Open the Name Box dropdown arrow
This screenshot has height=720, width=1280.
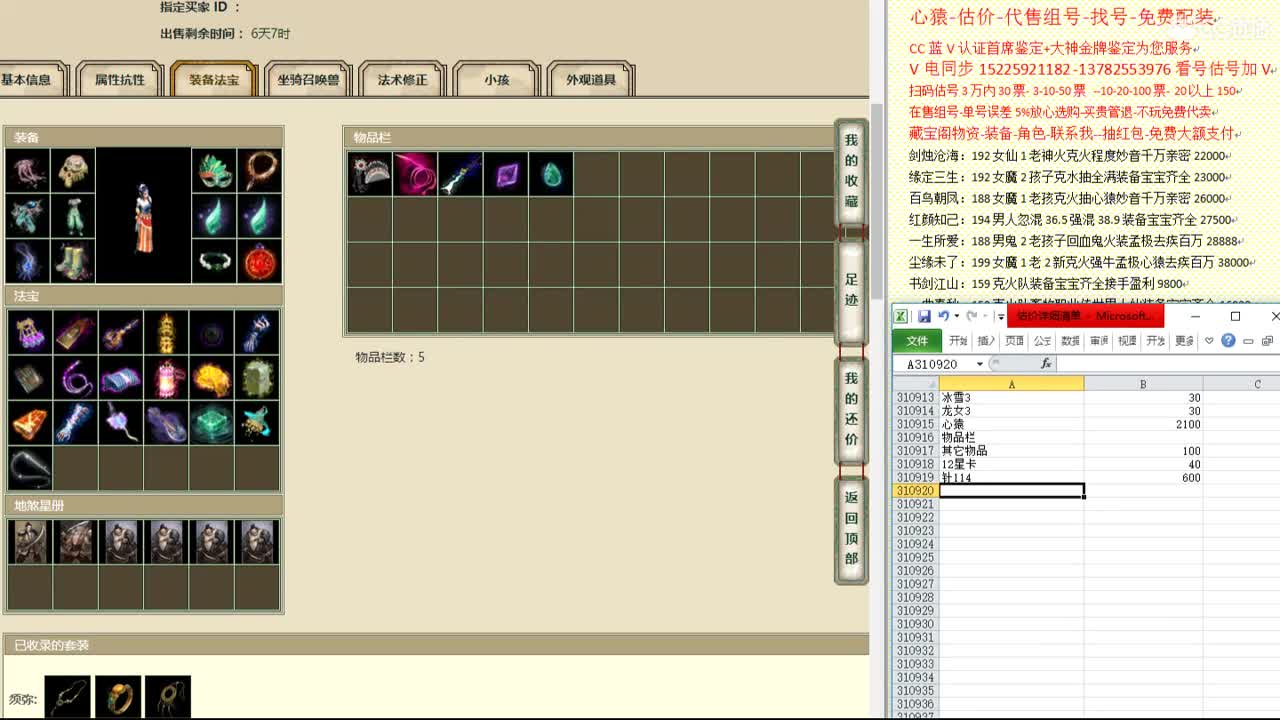tap(979, 363)
